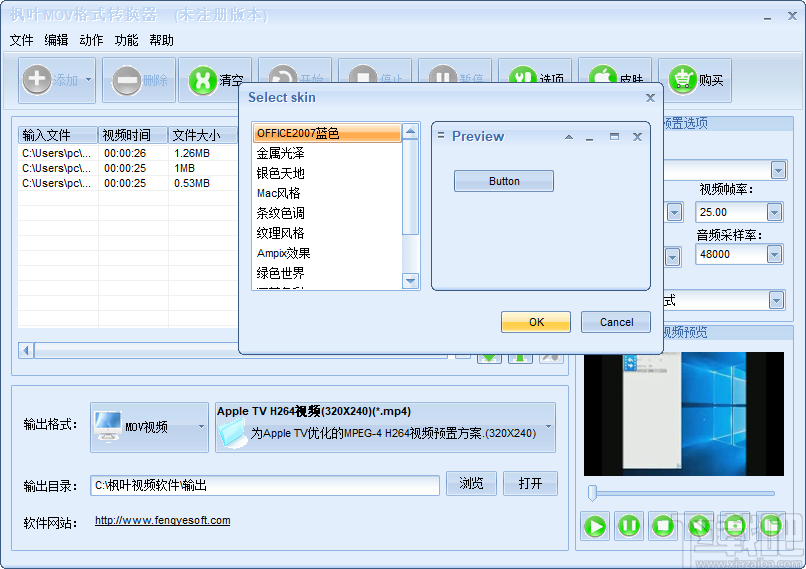
Task: Open the Apple TV H264 preset dropdown
Action: click(385, 427)
